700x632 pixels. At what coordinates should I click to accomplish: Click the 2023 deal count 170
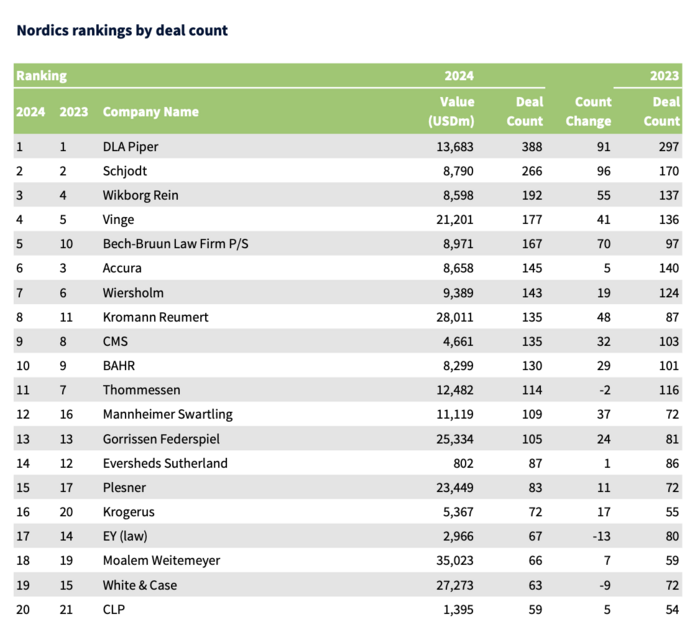(x=669, y=171)
